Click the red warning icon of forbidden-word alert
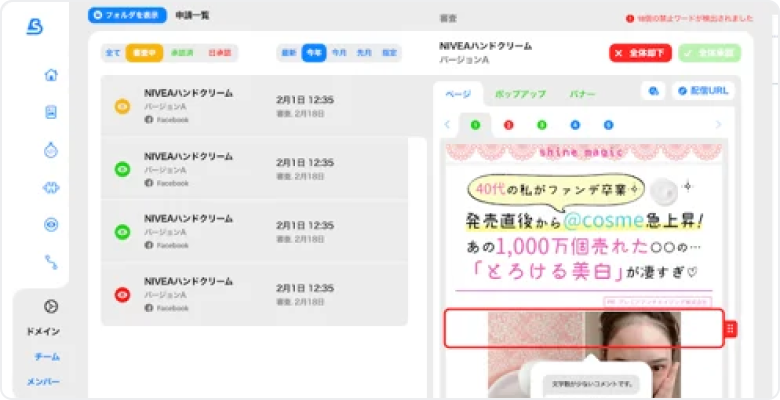The width and height of the screenshot is (780, 400). pyautogui.click(x=630, y=19)
